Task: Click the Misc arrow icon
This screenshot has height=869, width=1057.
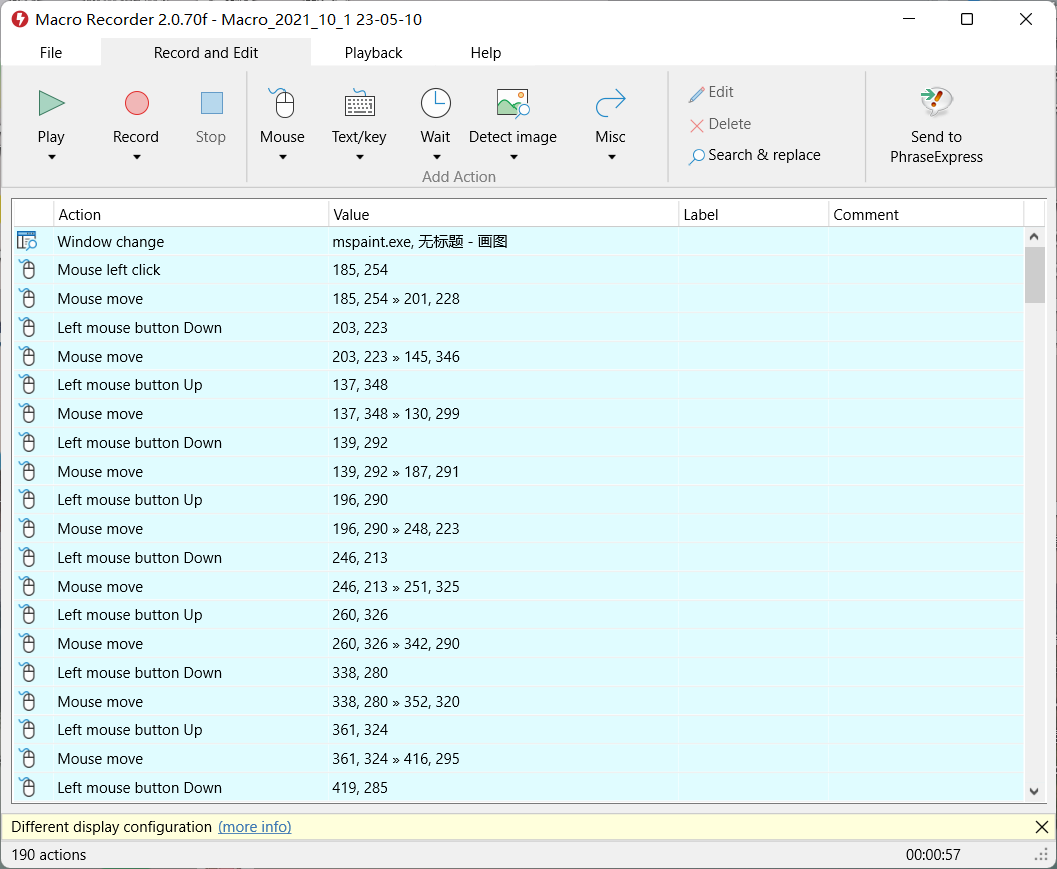Action: pos(610,103)
